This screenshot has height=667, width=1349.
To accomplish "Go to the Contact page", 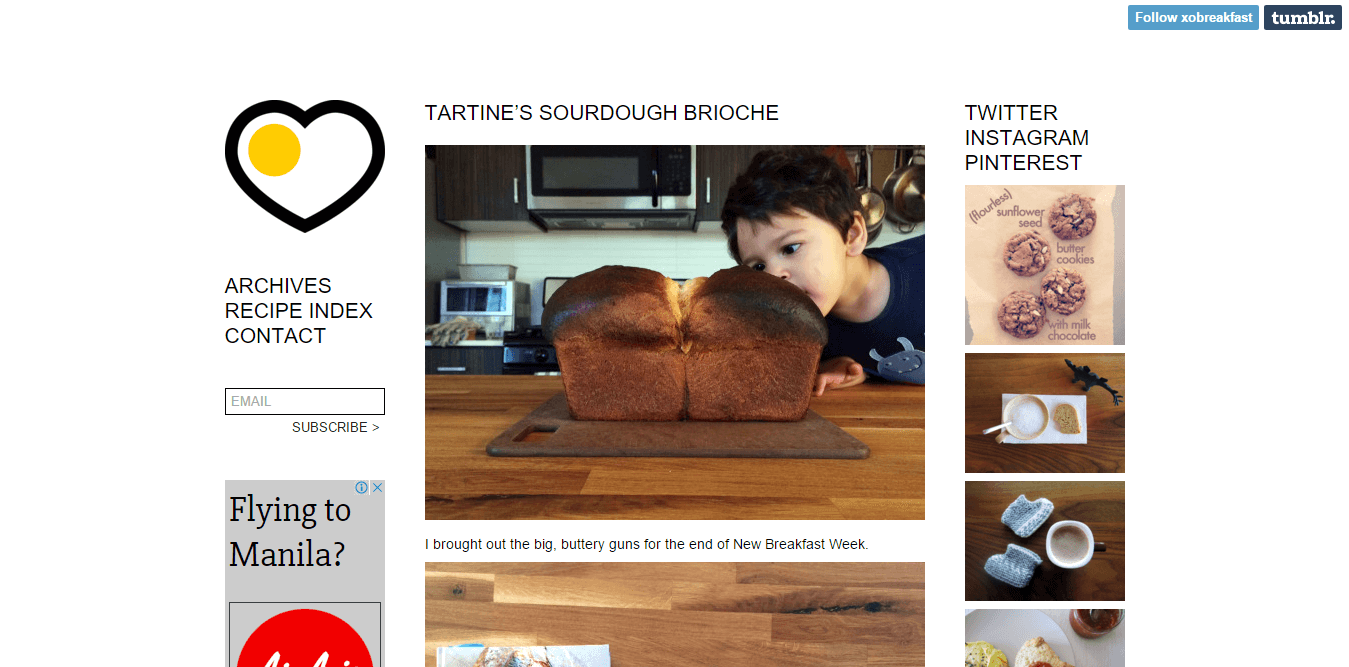I will click(x=275, y=336).
